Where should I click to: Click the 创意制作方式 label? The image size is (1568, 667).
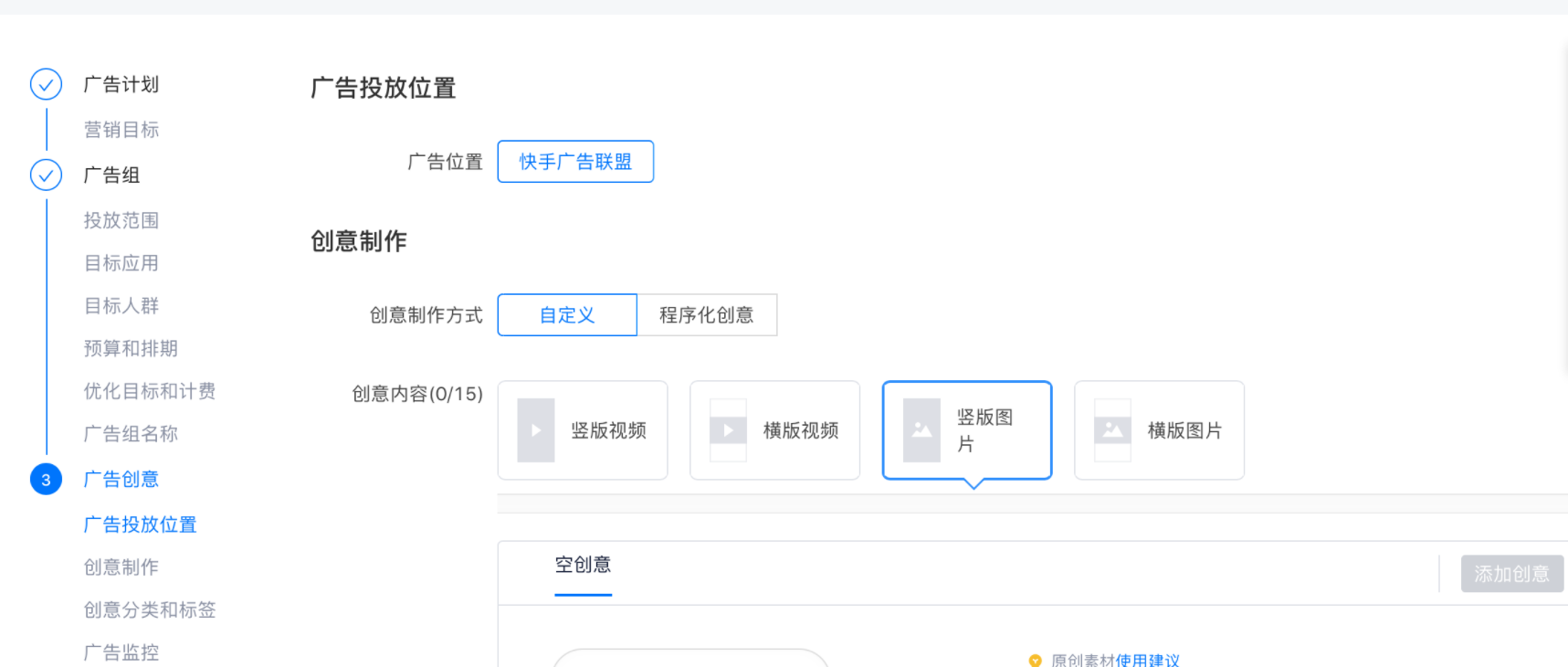pyautogui.click(x=426, y=315)
